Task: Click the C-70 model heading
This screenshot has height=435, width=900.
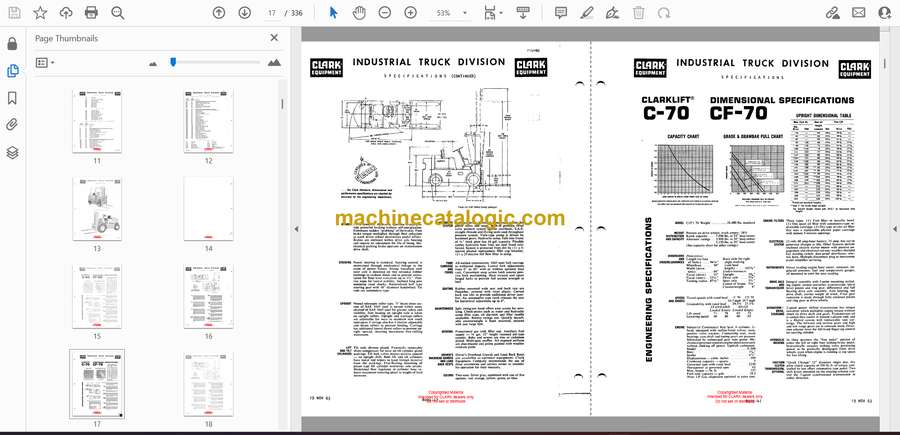Action: point(665,113)
